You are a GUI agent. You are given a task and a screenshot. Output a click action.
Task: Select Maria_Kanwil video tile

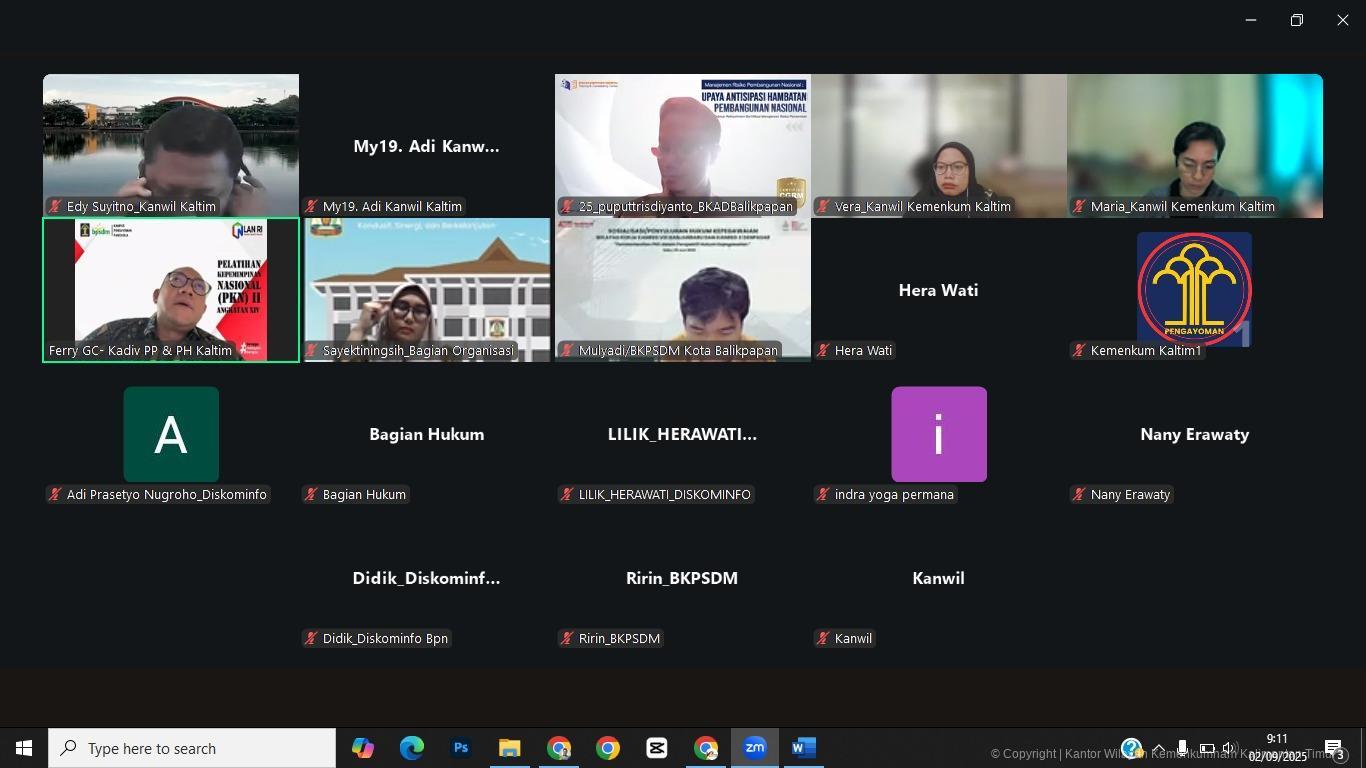[1195, 145]
